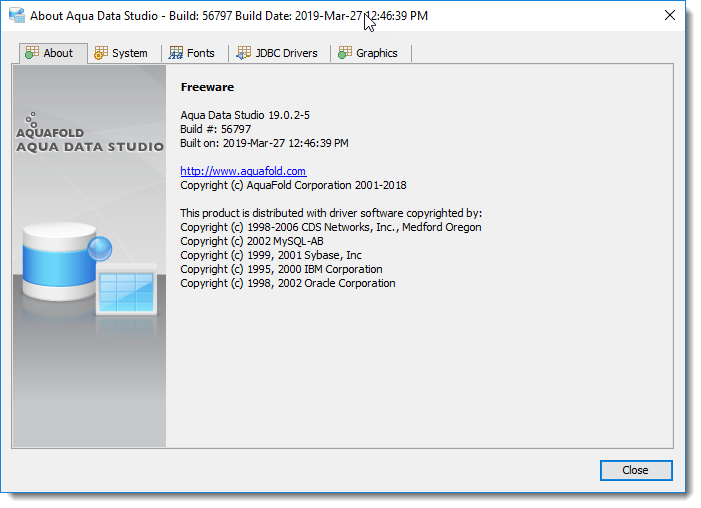Viewport: 701px width, 508px height.
Task: Click the AQUAFOLD AQUA DATA STUDIO logo text
Action: coord(90,140)
